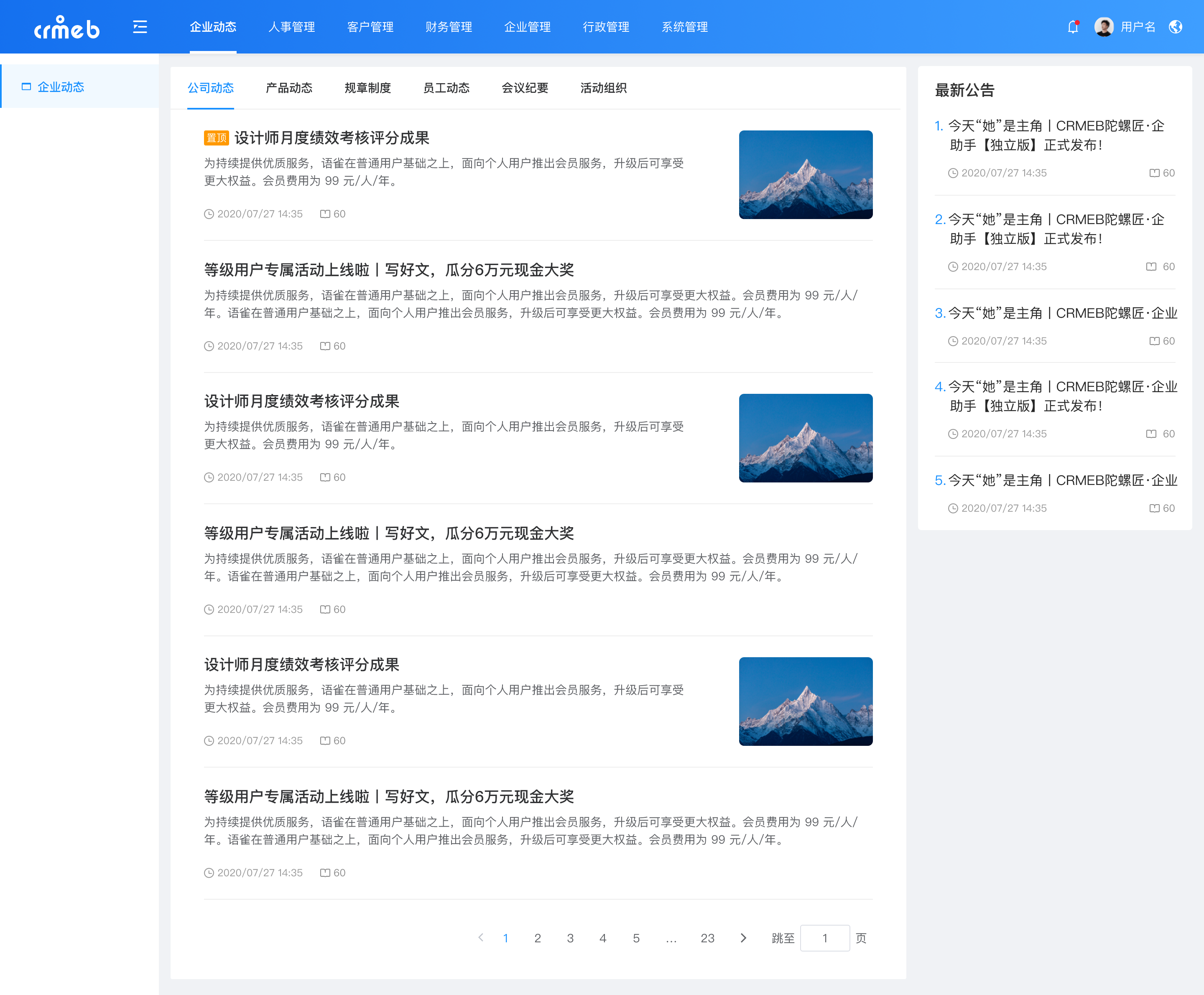Screen dimensions: 1204x995
Task: Switch to the 会议纪要 tab
Action: click(524, 88)
